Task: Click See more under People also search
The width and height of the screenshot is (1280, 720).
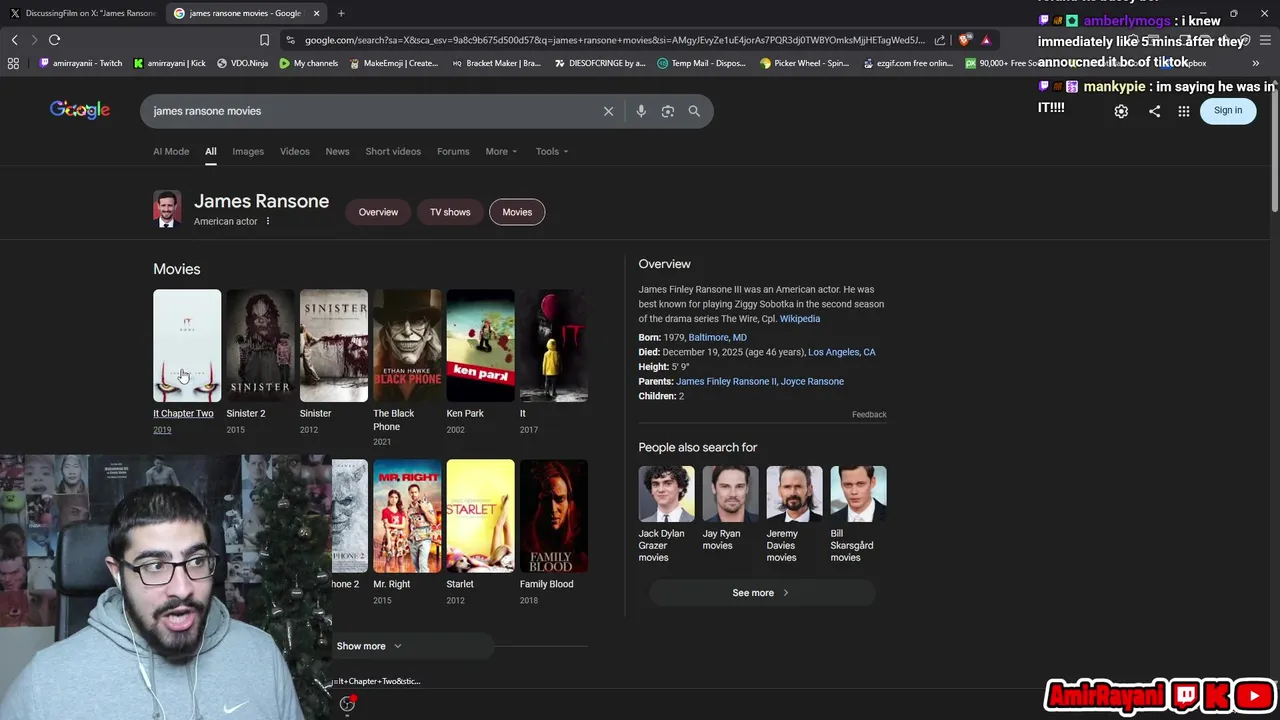Action: tap(761, 593)
